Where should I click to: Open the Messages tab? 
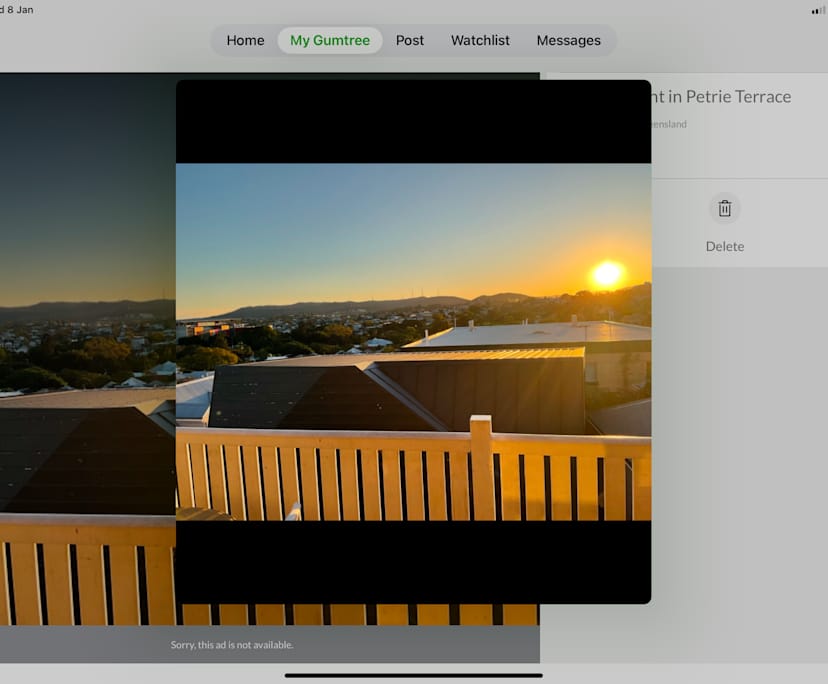pos(568,40)
